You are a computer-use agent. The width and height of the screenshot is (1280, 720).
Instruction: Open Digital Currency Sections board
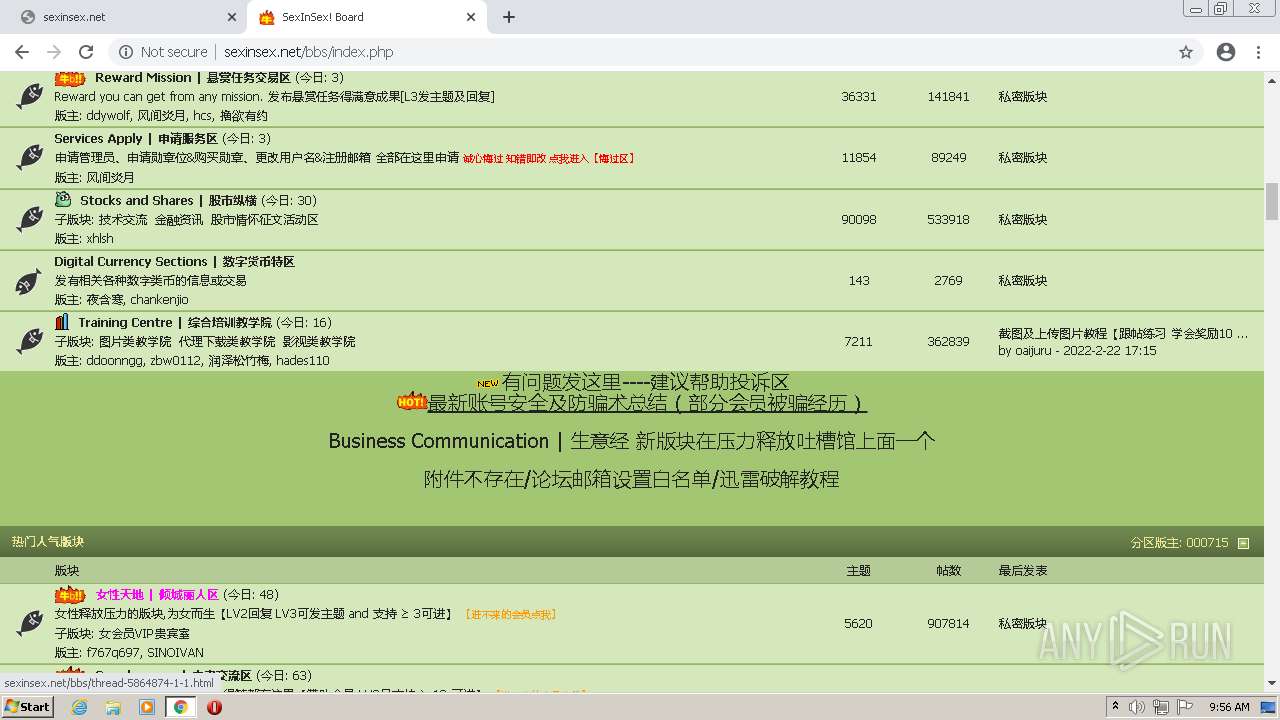tap(174, 261)
